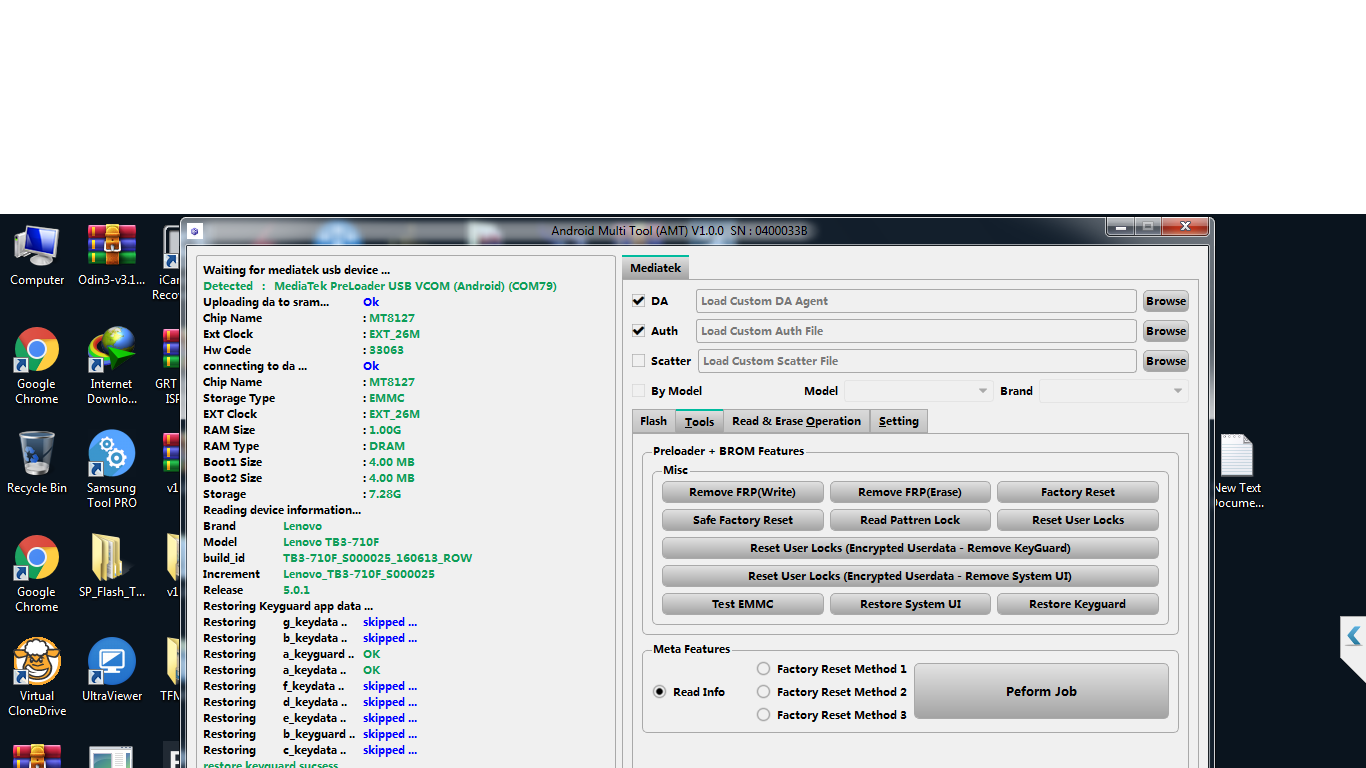Click the Peform Job button
This screenshot has width=1366, height=768.
[x=1041, y=691]
